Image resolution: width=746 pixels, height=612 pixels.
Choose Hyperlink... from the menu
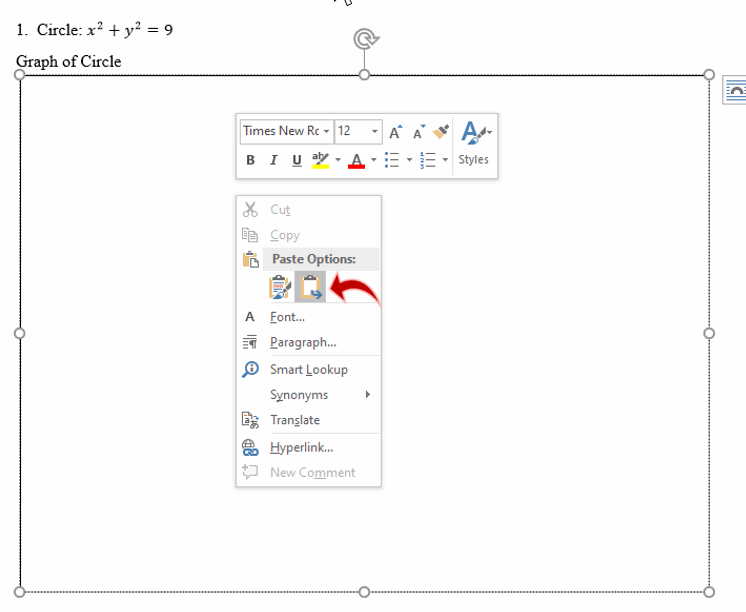(301, 448)
